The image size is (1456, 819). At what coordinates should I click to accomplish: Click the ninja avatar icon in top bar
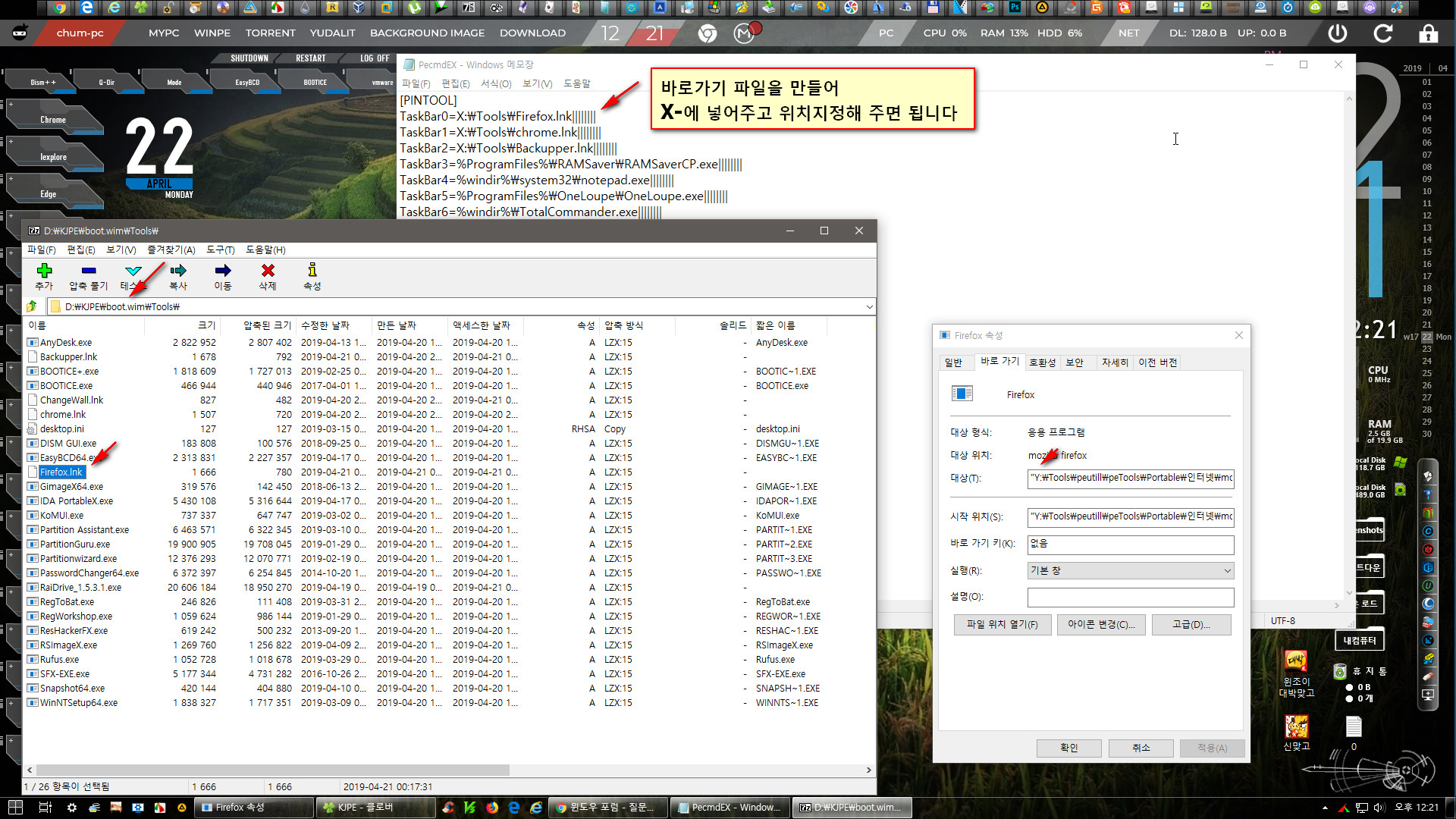point(20,33)
